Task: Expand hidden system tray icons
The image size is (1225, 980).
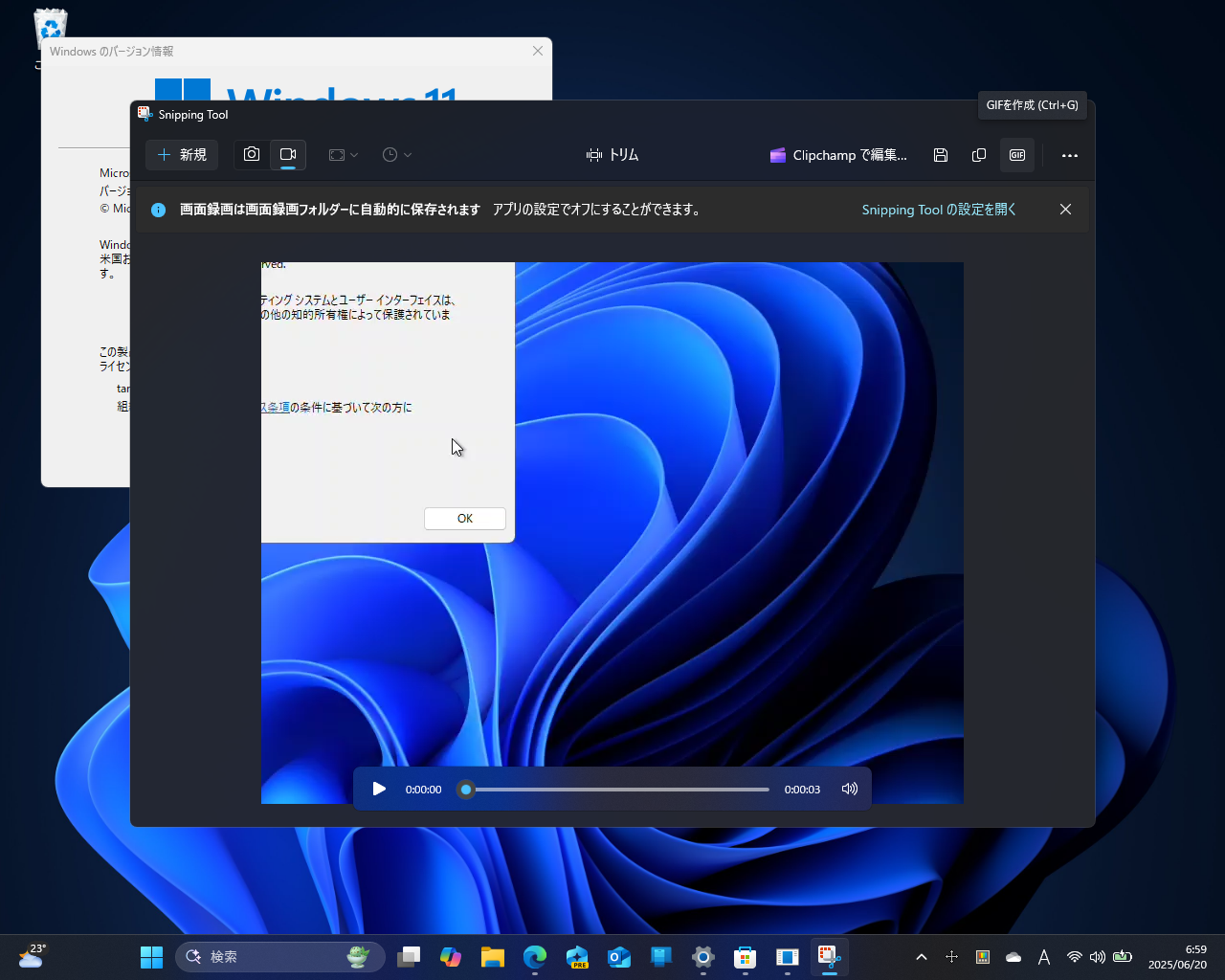Action: pyautogui.click(x=921, y=956)
